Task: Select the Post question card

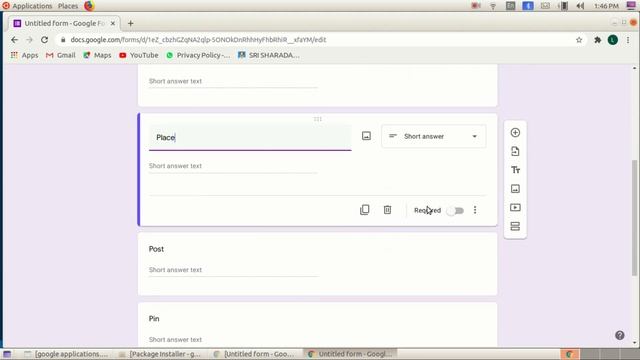Action: (x=318, y=264)
